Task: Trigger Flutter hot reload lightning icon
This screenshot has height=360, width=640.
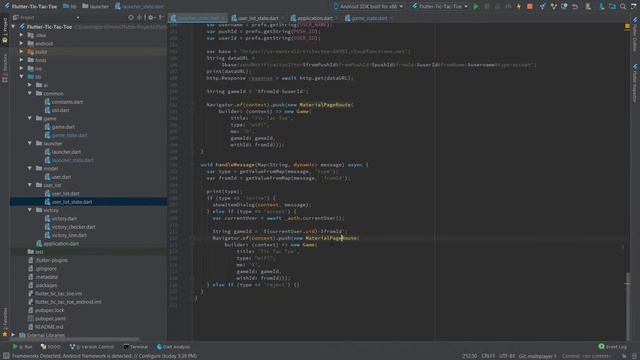Action: click(x=519, y=7)
